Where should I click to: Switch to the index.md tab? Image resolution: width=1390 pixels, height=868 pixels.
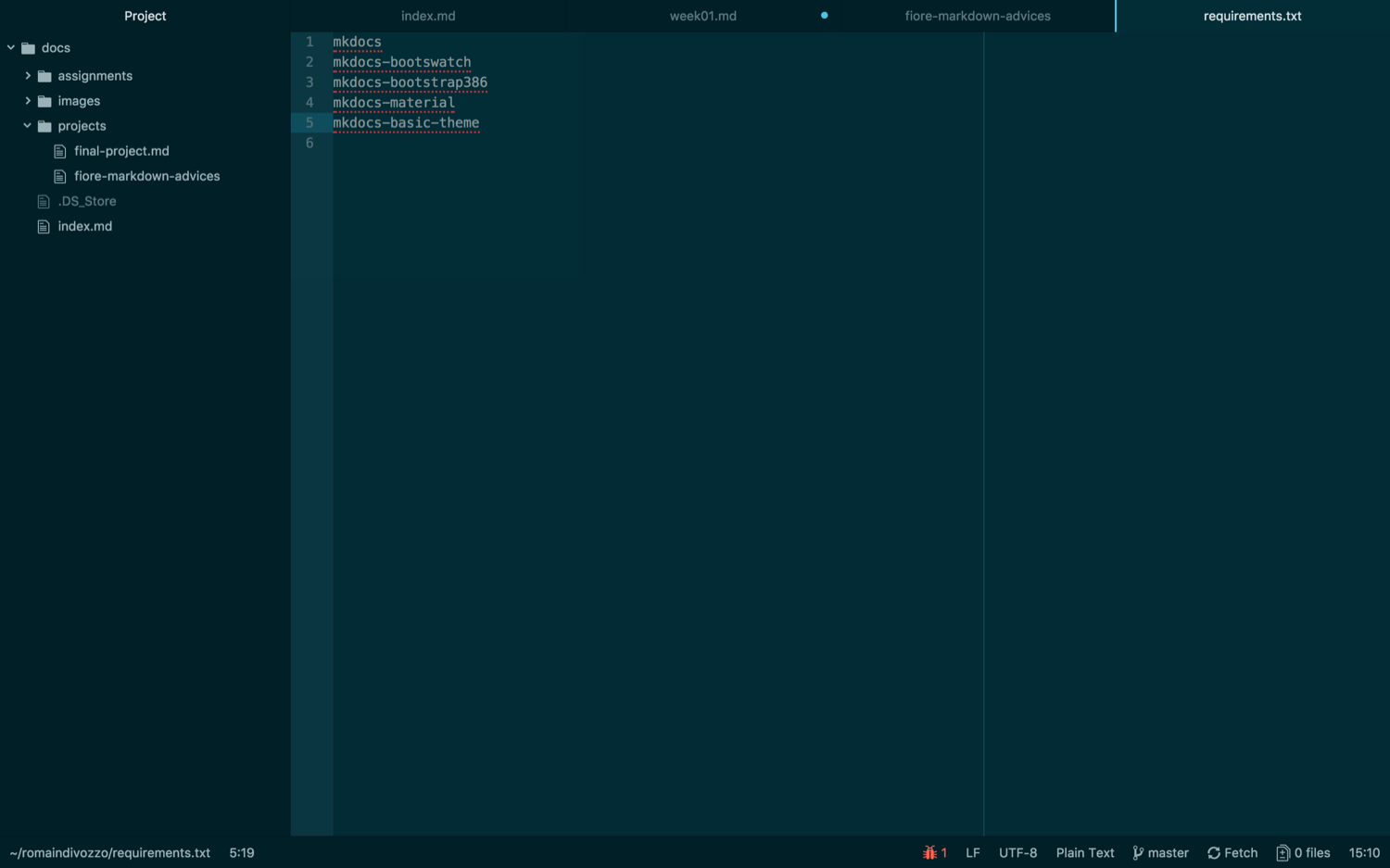(428, 16)
